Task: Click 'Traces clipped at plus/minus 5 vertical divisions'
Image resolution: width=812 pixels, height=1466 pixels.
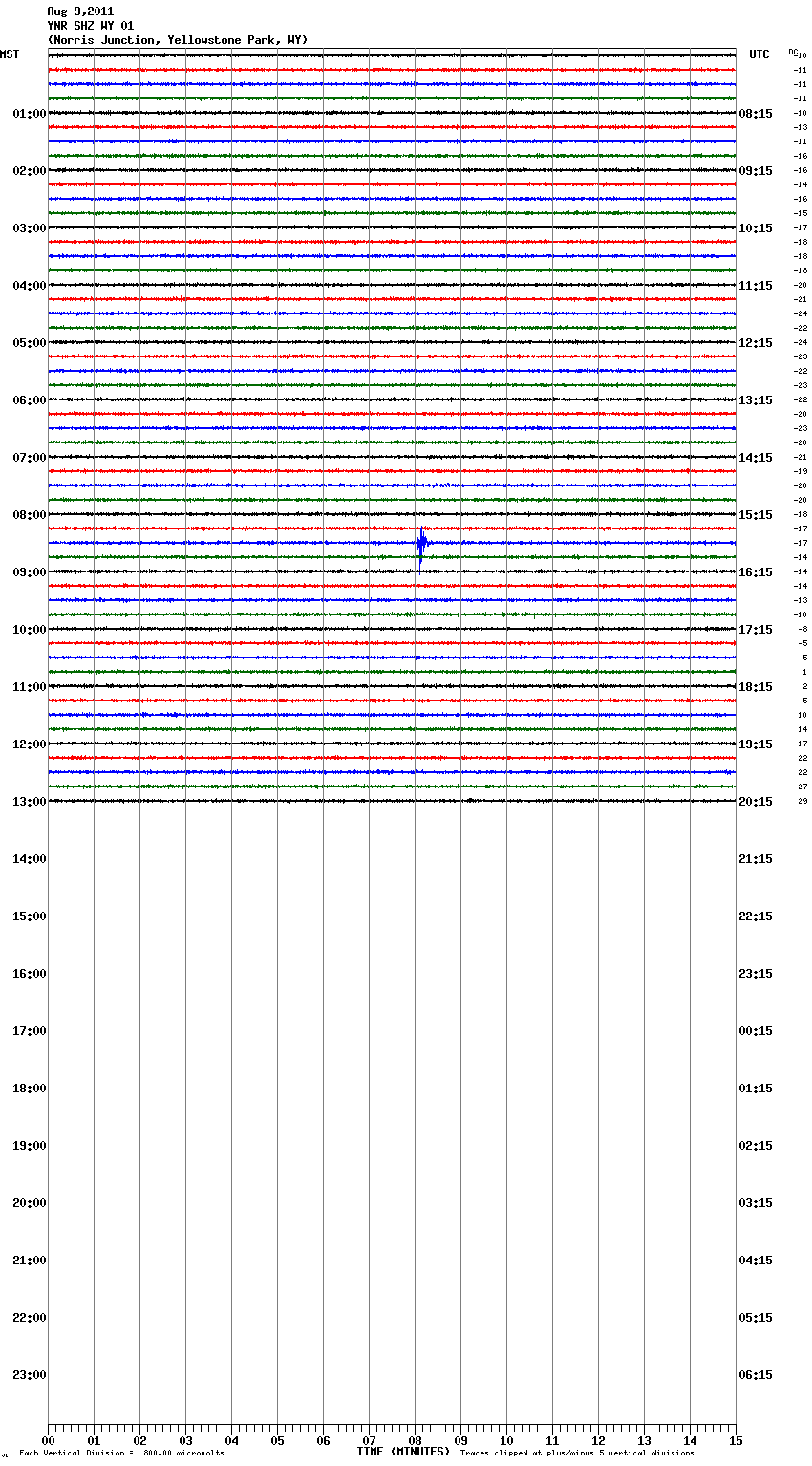Action: [577, 1453]
